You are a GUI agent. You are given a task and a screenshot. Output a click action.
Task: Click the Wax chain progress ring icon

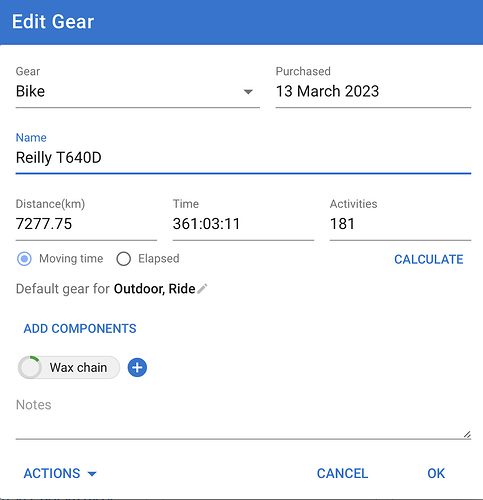tap(30, 367)
